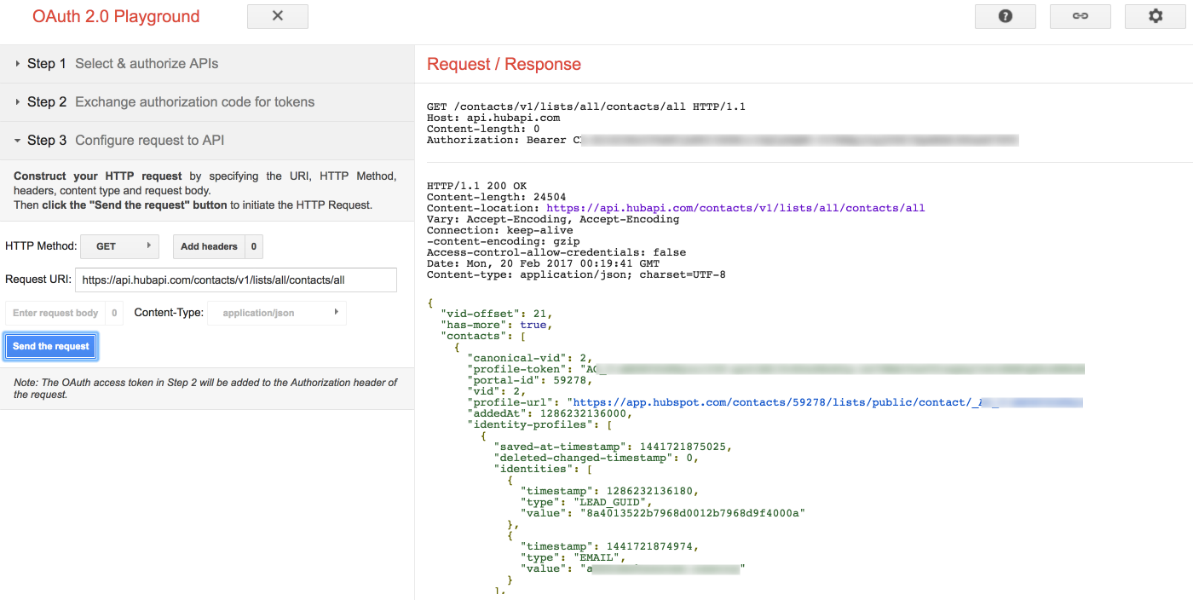Click the HTTP Method dropdown arrow icon
This screenshot has width=1193, height=600.
point(148,245)
